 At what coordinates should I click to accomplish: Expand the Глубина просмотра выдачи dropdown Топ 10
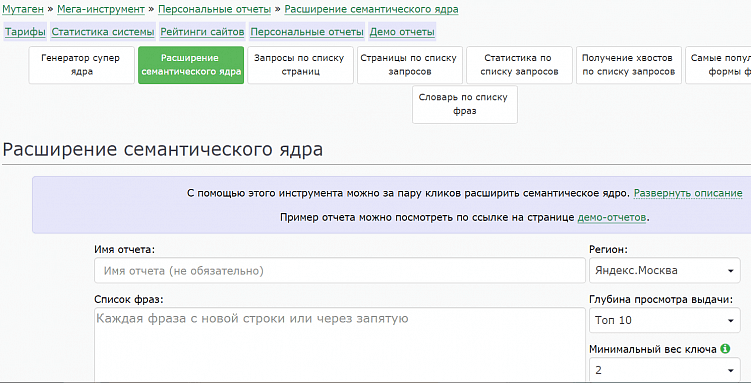pos(665,320)
